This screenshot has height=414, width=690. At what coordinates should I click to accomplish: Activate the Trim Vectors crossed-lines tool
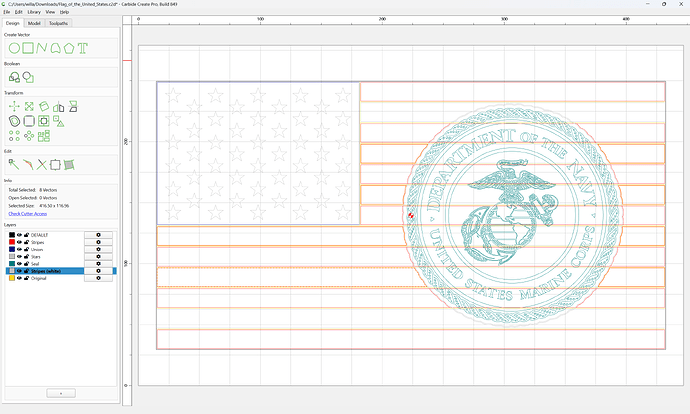(41, 165)
